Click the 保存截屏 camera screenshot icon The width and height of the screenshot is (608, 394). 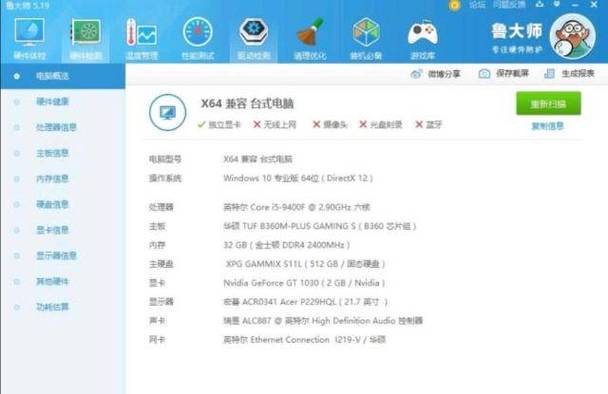(x=484, y=74)
